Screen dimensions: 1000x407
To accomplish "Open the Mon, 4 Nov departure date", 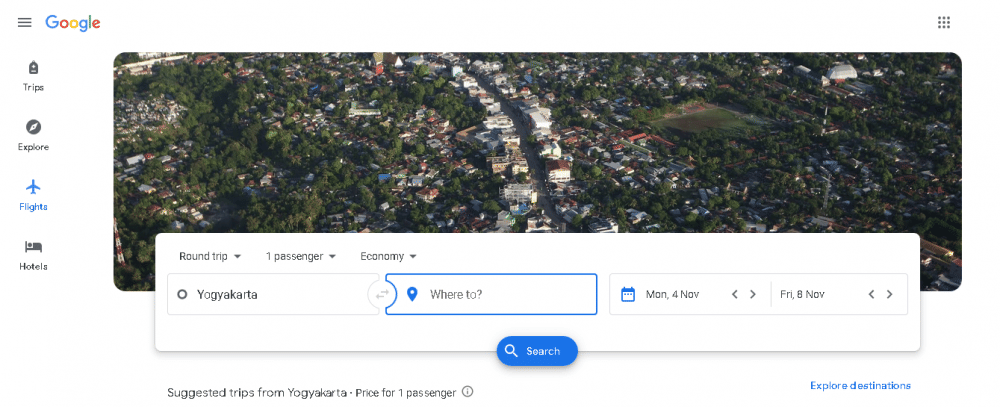I will (672, 294).
